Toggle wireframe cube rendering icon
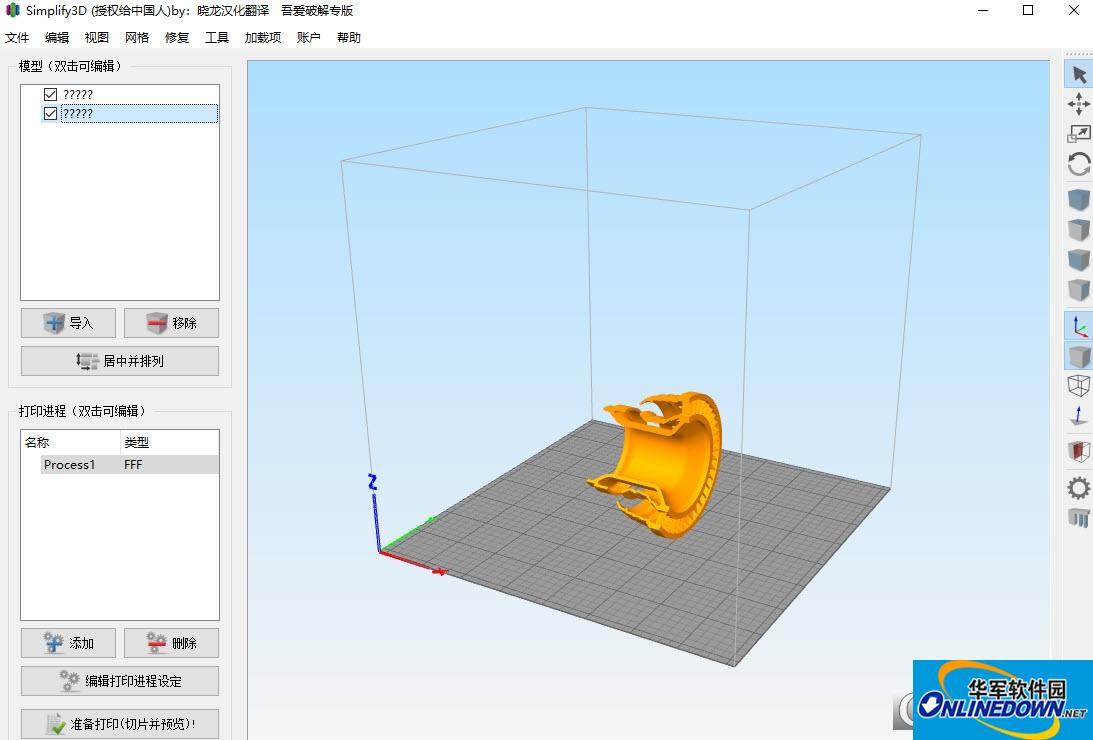 [x=1078, y=385]
